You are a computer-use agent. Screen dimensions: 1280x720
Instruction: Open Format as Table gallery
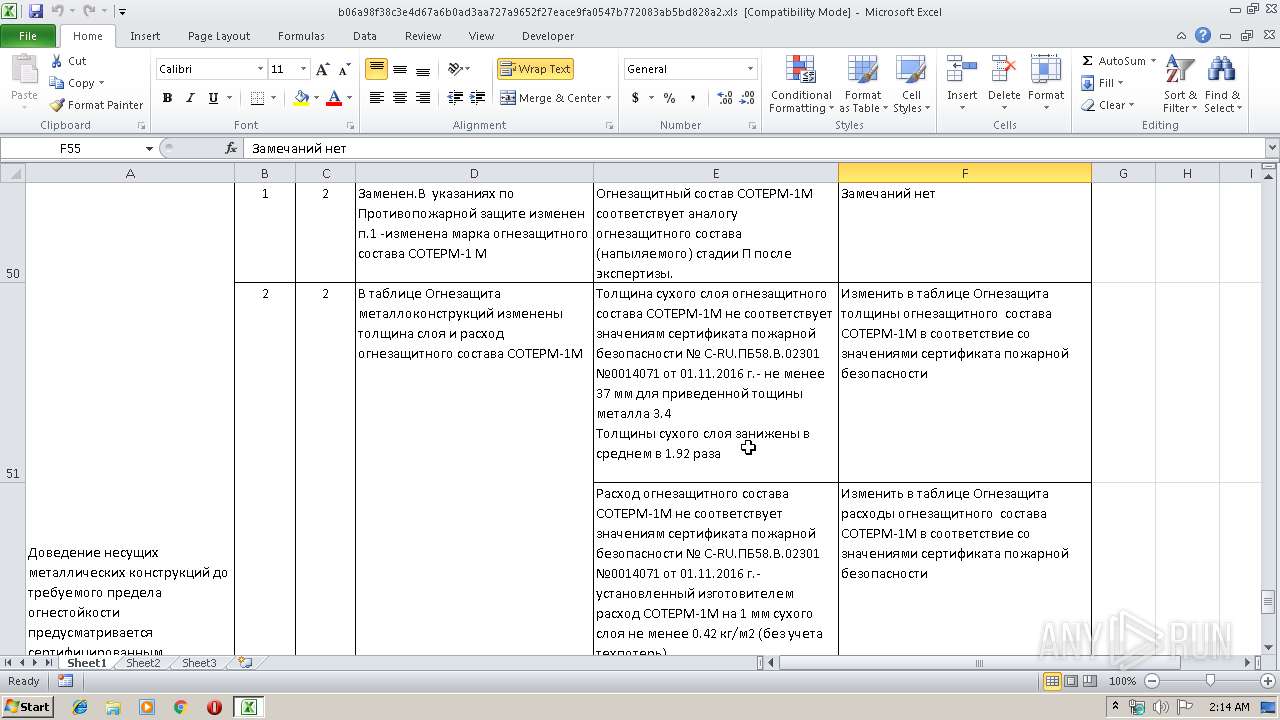pyautogui.click(x=862, y=85)
